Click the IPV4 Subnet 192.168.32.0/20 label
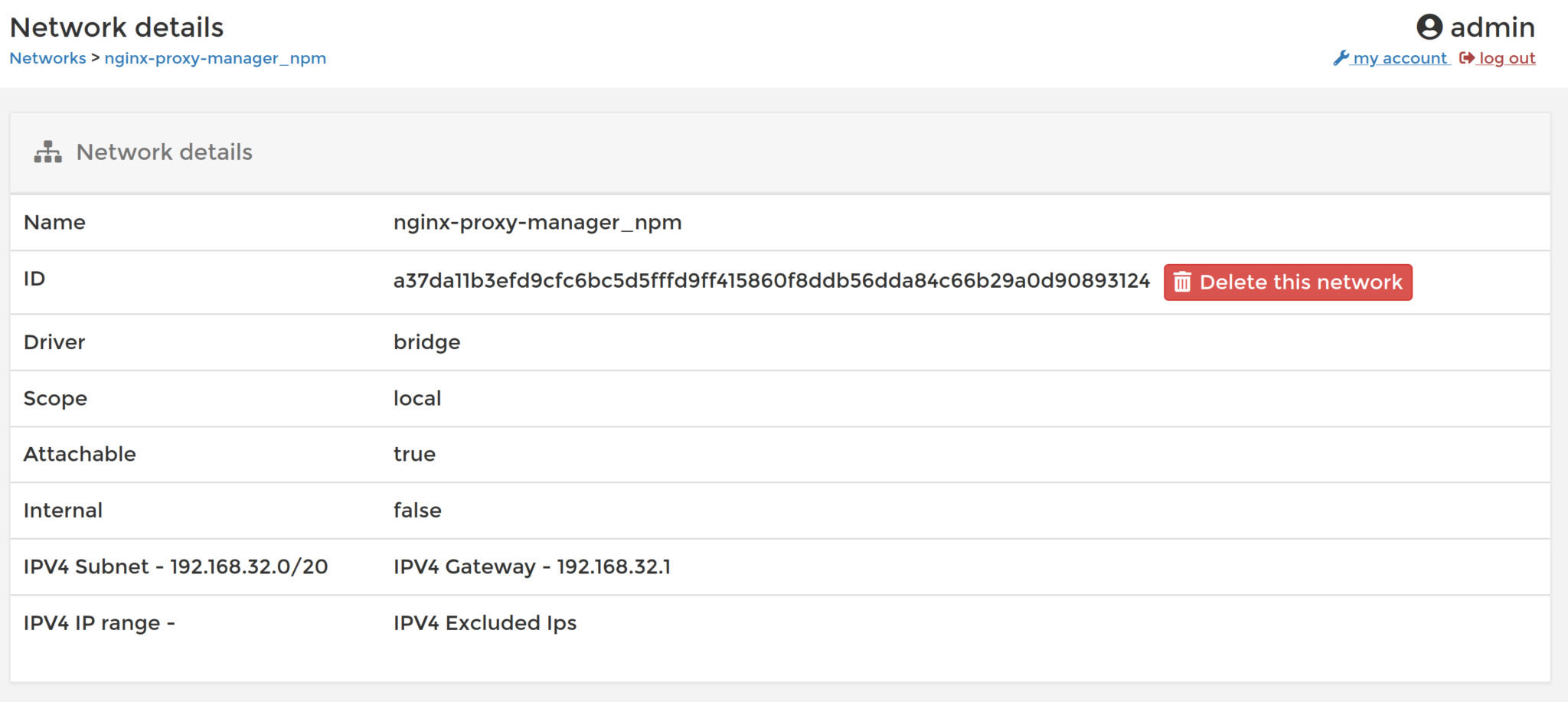The image size is (1568, 702). 175,566
